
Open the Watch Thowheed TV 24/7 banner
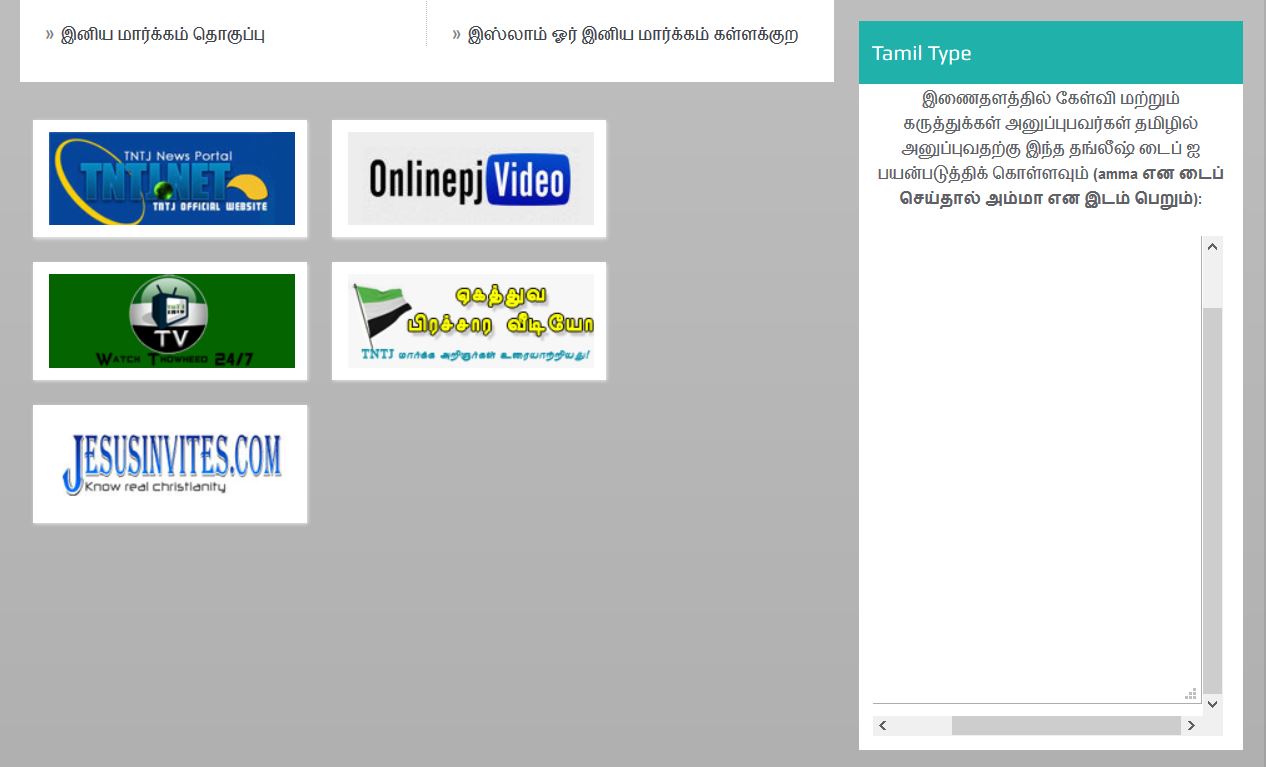[x=171, y=321]
